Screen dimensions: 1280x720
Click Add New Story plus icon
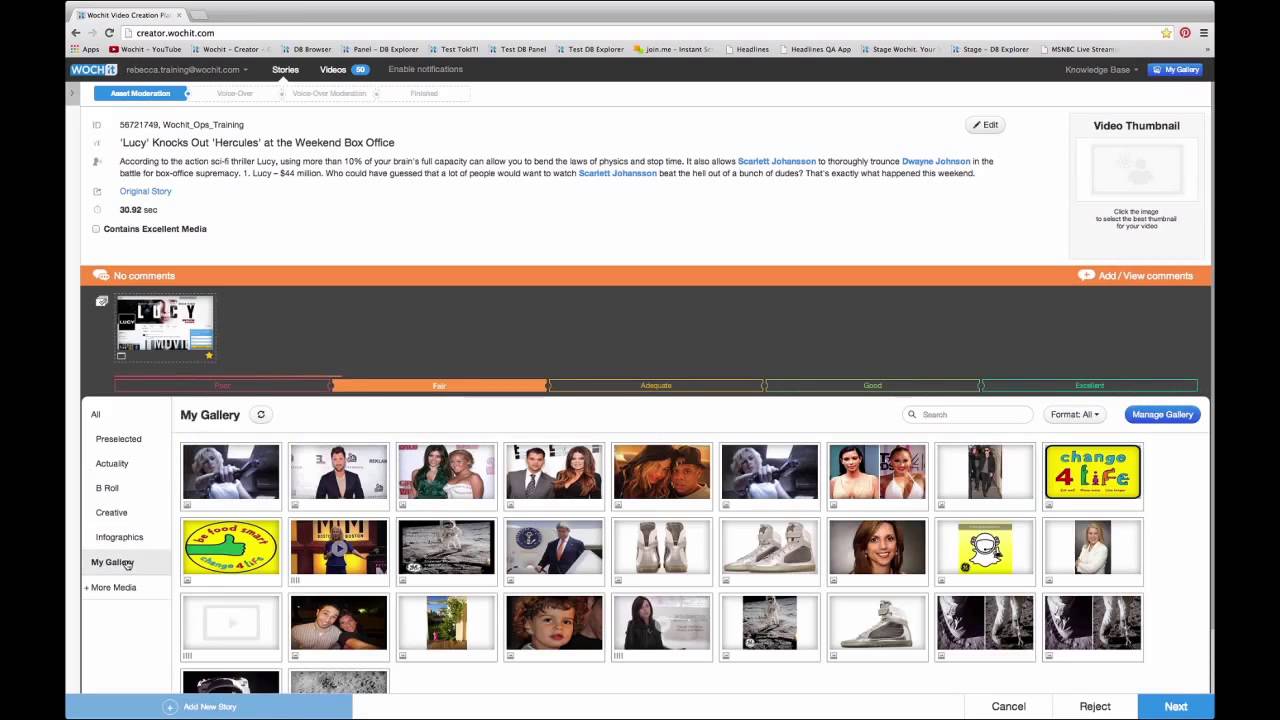tap(170, 707)
